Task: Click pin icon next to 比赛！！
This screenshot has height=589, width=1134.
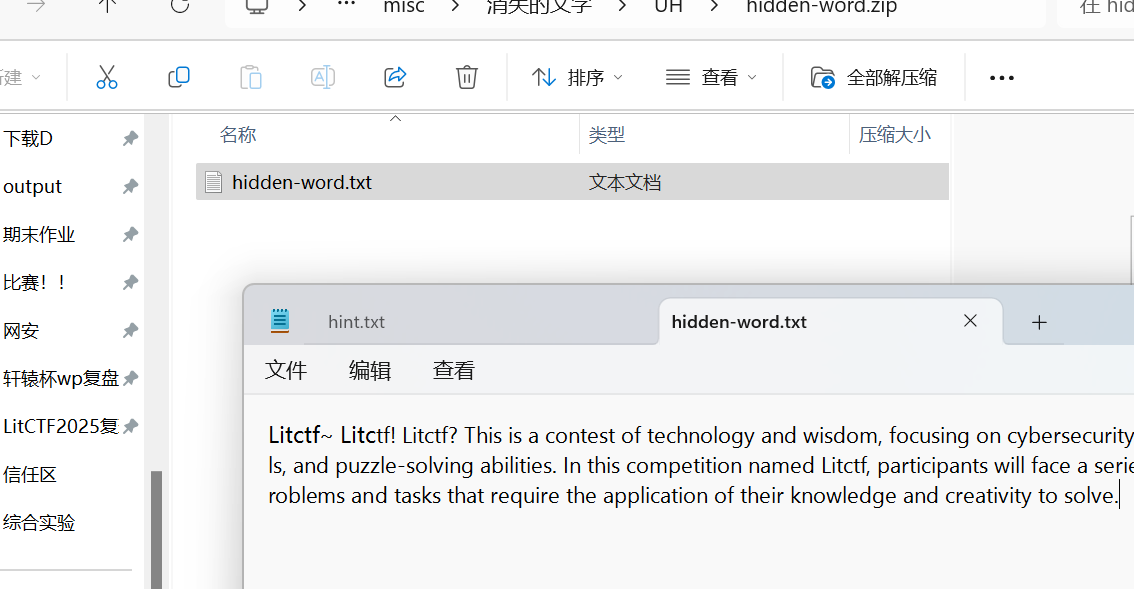Action: click(130, 282)
